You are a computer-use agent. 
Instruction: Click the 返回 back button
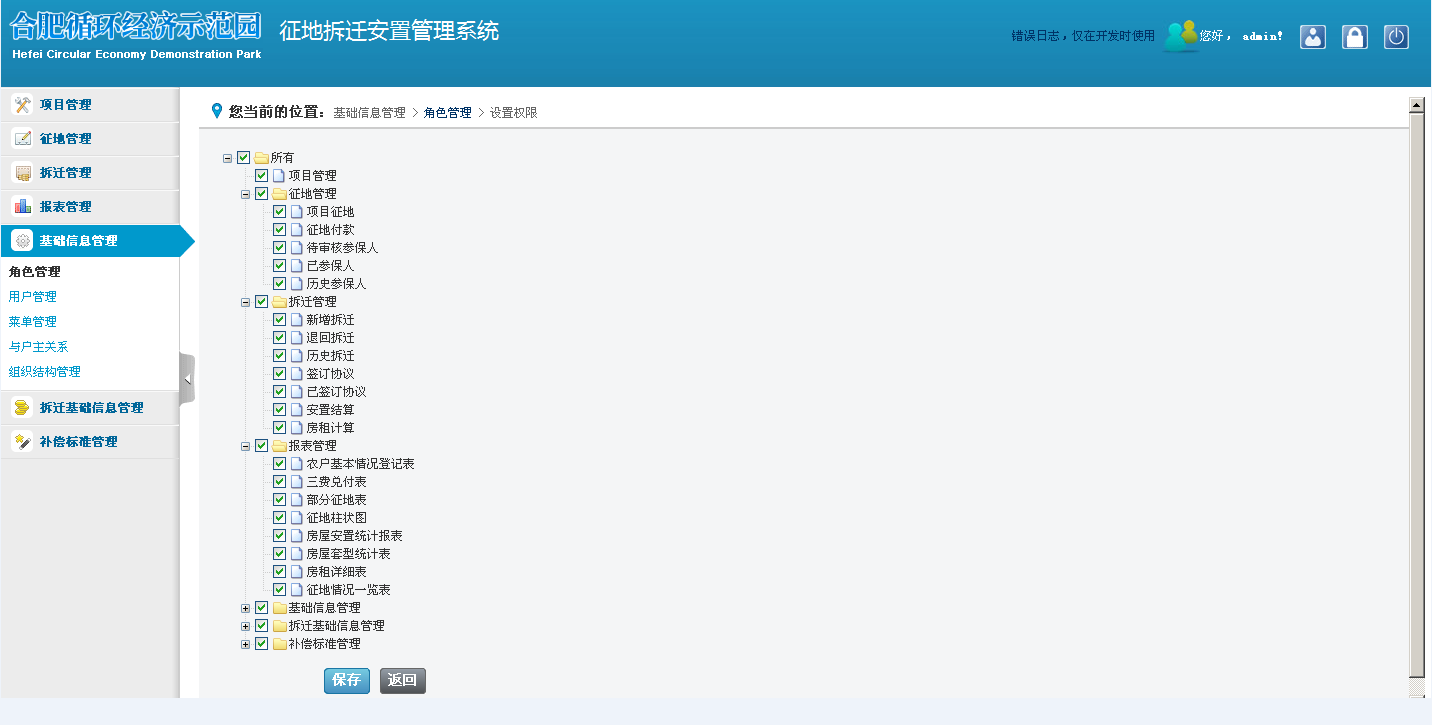click(403, 680)
